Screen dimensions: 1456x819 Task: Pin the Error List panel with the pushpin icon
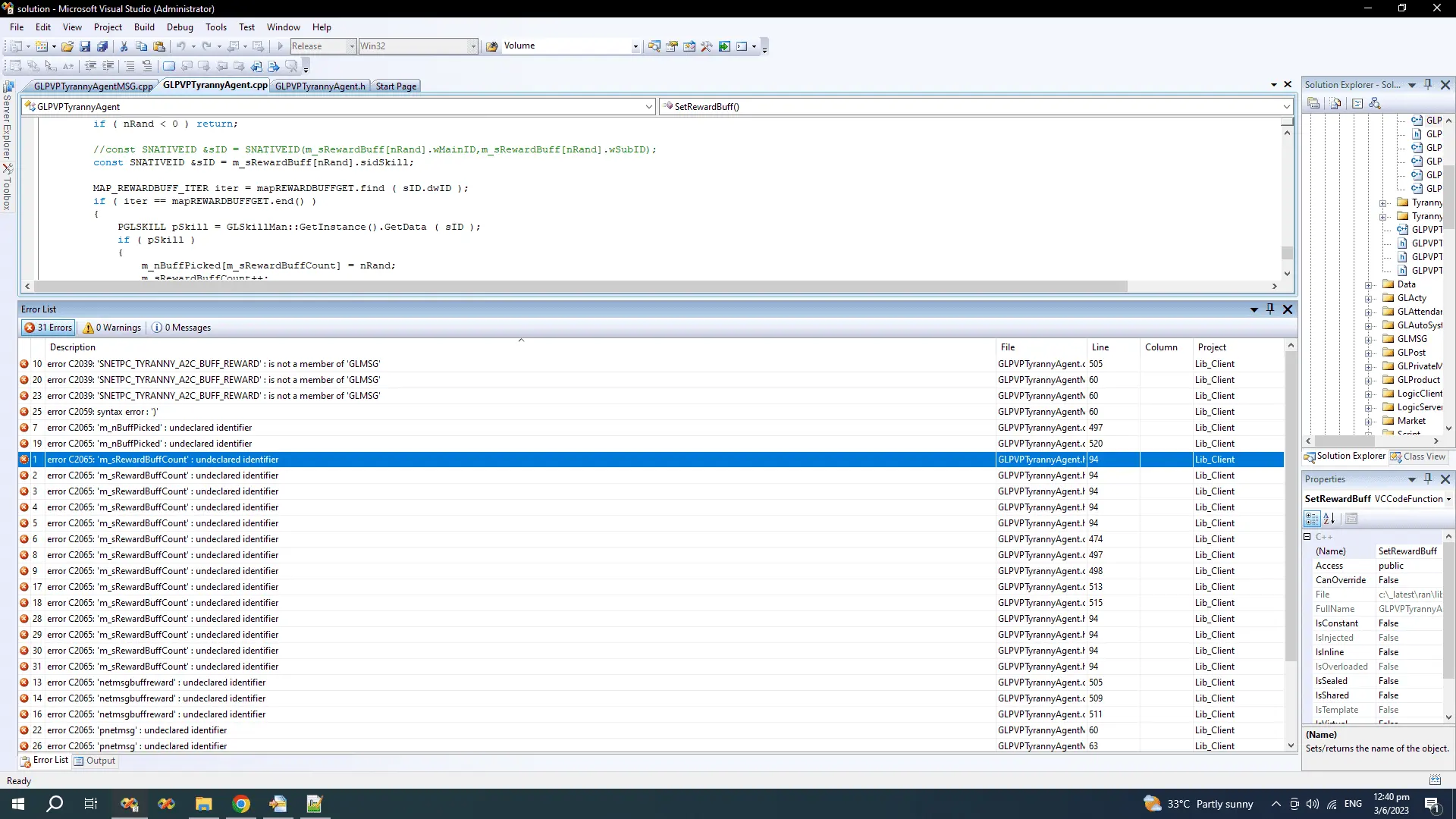tap(1270, 309)
